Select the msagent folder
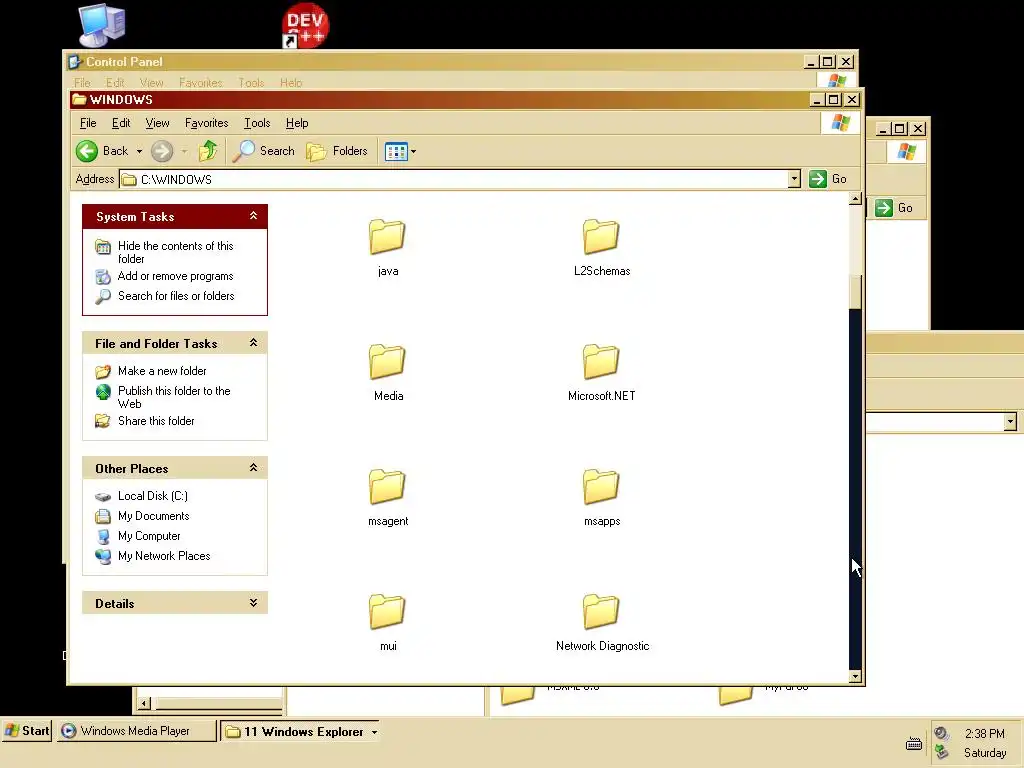The height and width of the screenshot is (768, 1024). [x=387, y=498]
